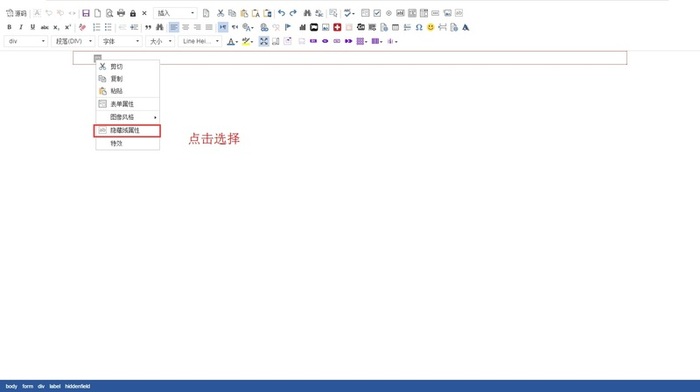Open the 大小 font size dropdown
Image resolution: width=700 pixels, height=392 pixels.
[x=160, y=41]
